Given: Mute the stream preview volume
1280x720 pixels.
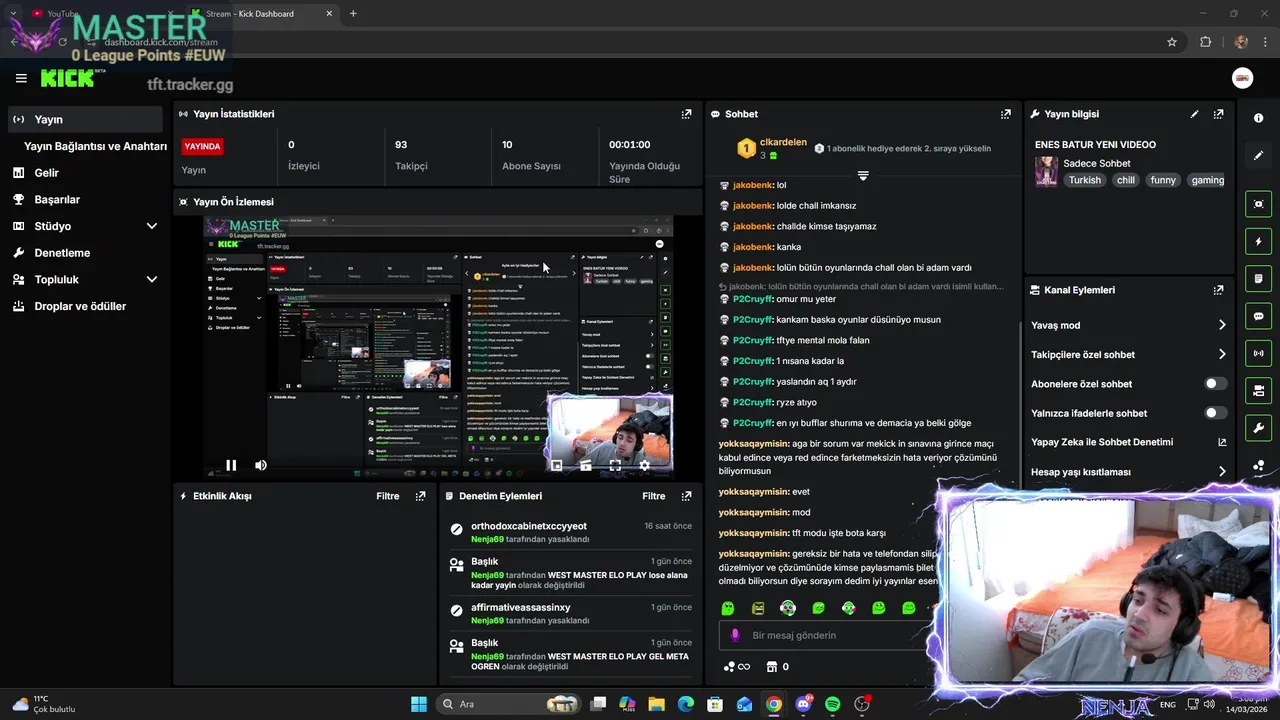Looking at the screenshot, I should pyautogui.click(x=260, y=465).
